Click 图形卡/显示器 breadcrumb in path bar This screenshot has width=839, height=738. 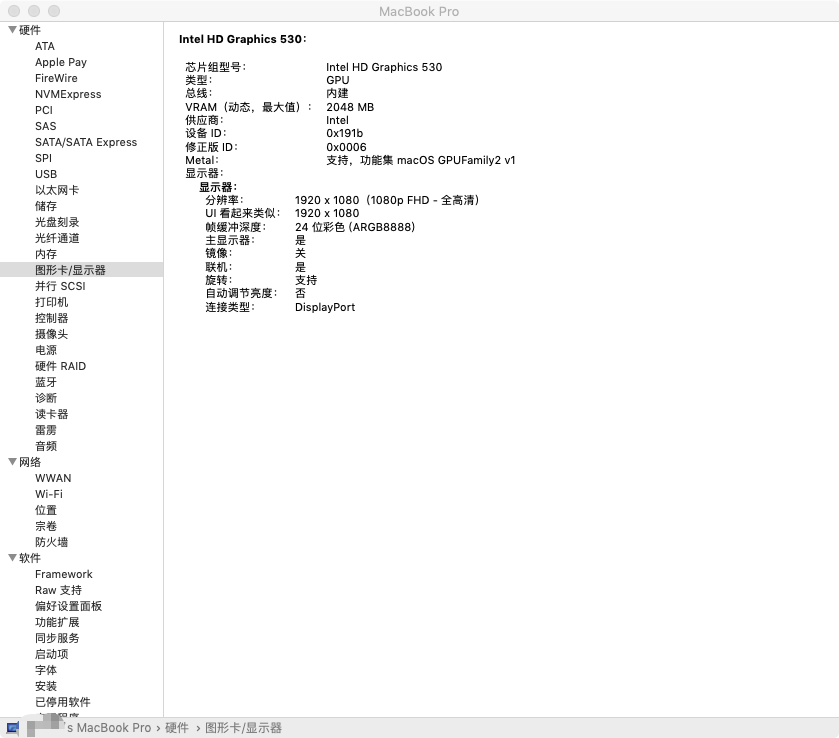click(x=243, y=728)
